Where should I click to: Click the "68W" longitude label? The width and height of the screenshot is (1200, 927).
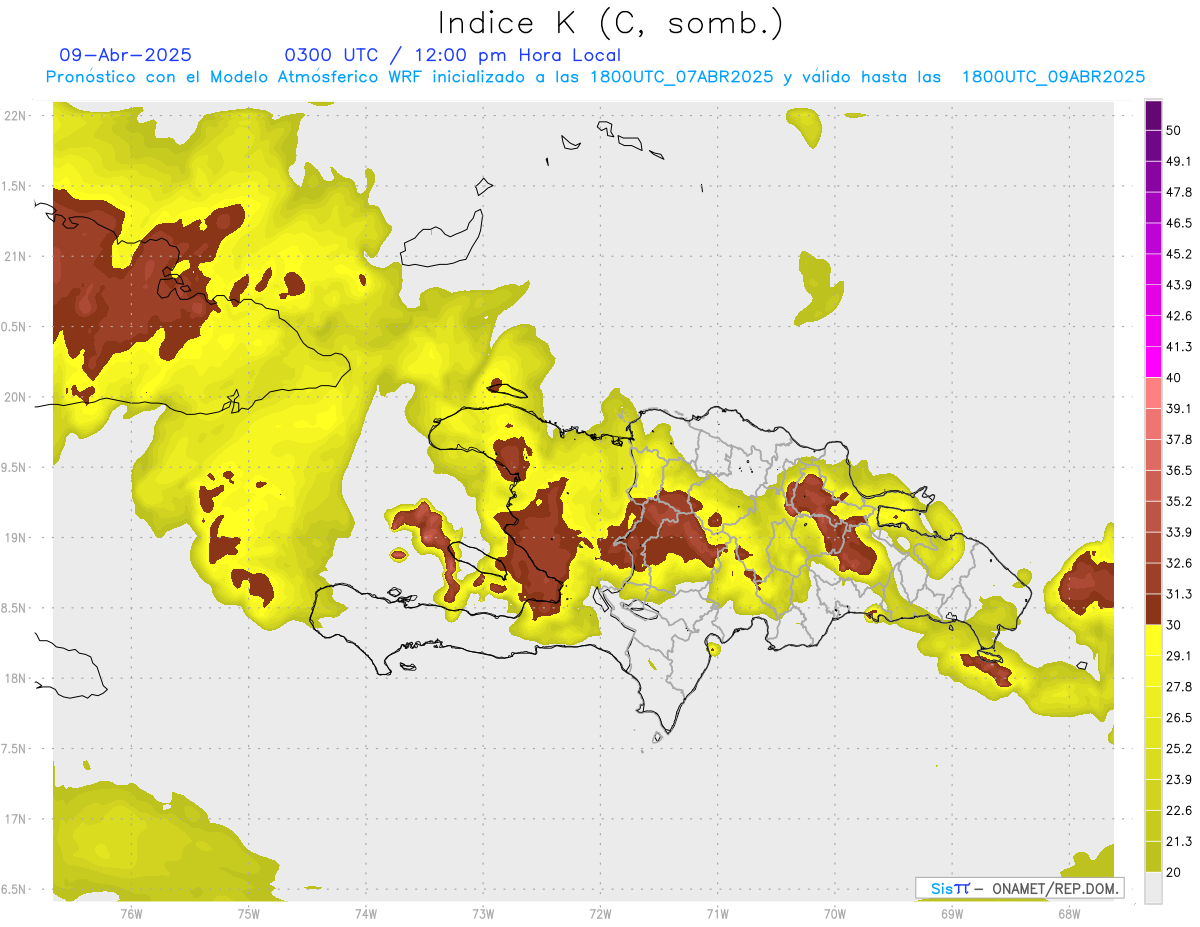click(1069, 914)
